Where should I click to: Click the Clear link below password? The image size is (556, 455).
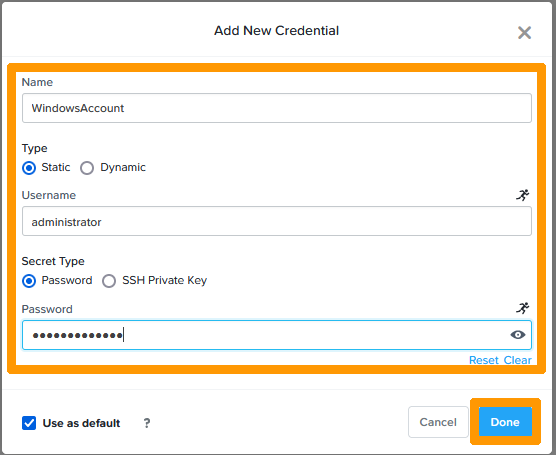517,360
